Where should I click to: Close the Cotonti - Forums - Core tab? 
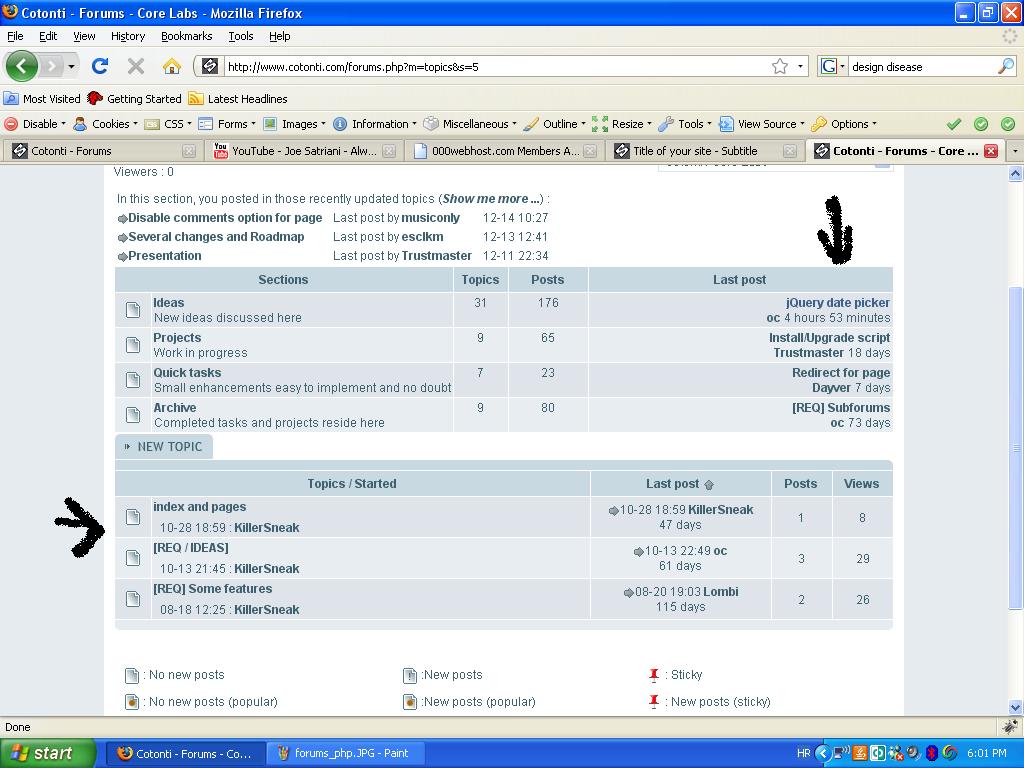pos(991,151)
